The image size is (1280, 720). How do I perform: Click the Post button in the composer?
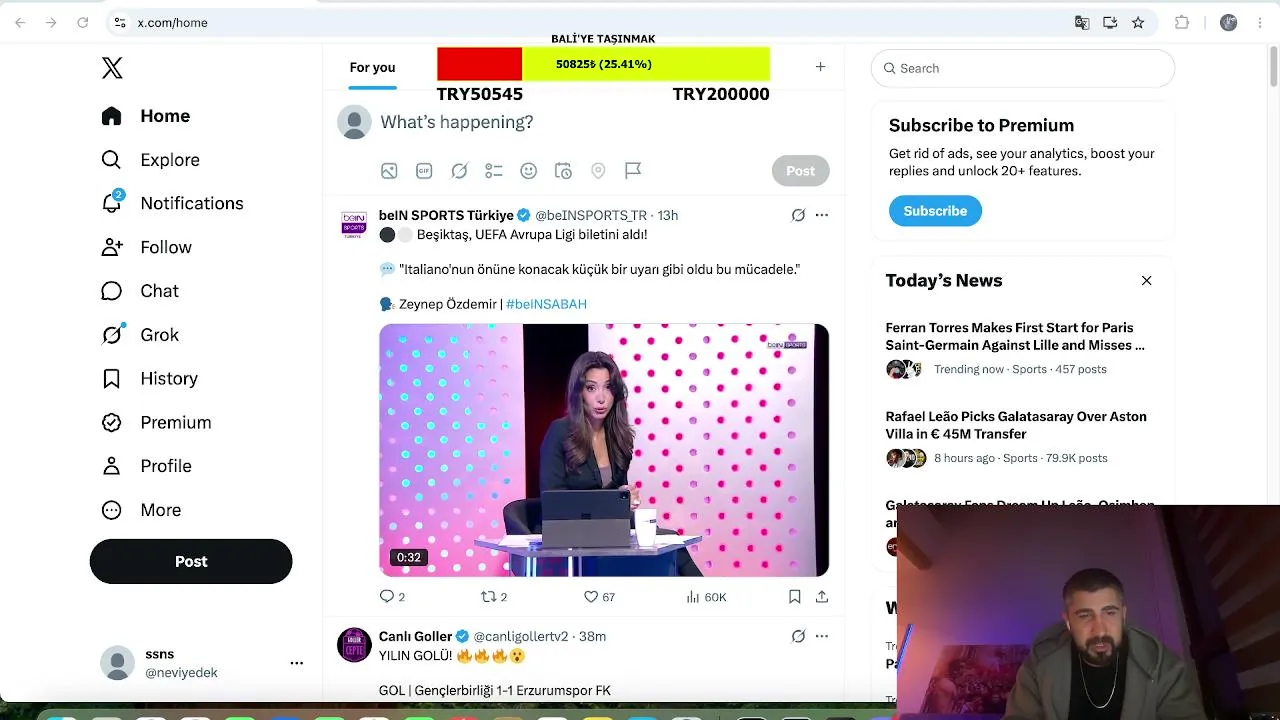point(800,171)
